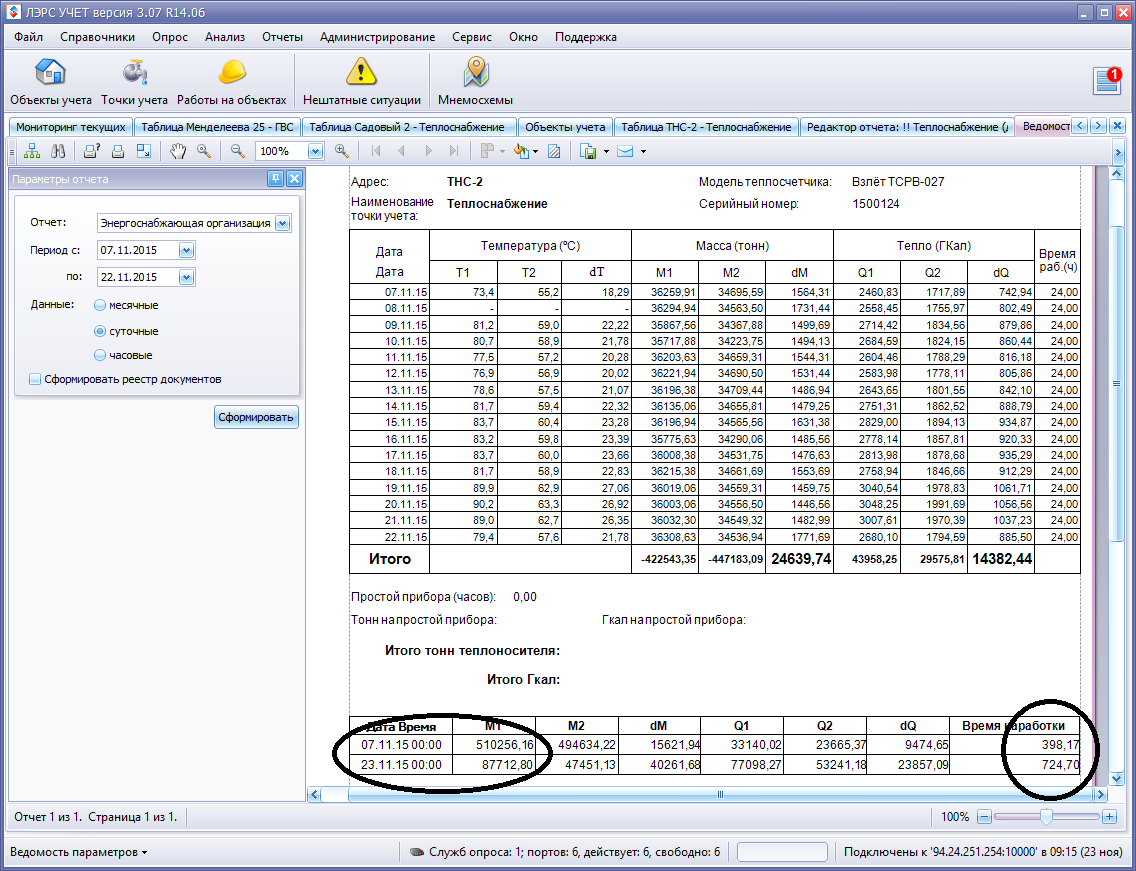The width and height of the screenshot is (1136, 871).
Task: Pin the Параметры отчета panel
Action: 275,179
